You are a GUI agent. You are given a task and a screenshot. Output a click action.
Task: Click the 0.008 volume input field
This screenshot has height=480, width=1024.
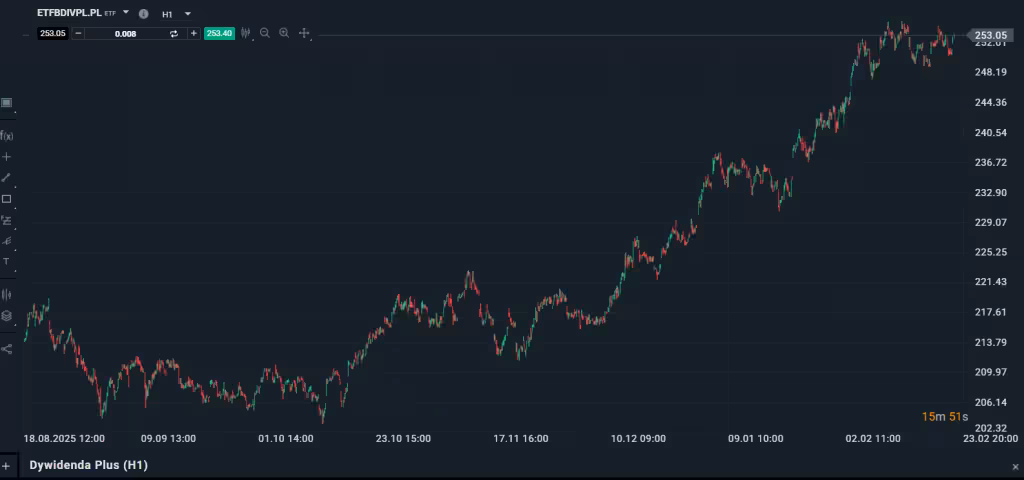pos(126,33)
